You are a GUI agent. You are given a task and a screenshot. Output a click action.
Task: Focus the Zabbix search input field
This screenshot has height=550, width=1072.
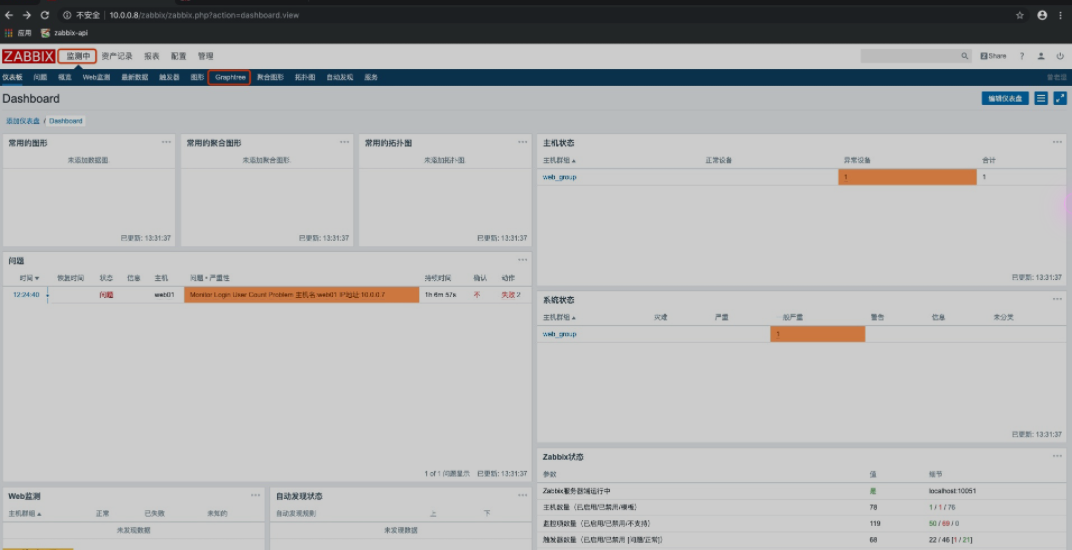pyautogui.click(x=911, y=56)
